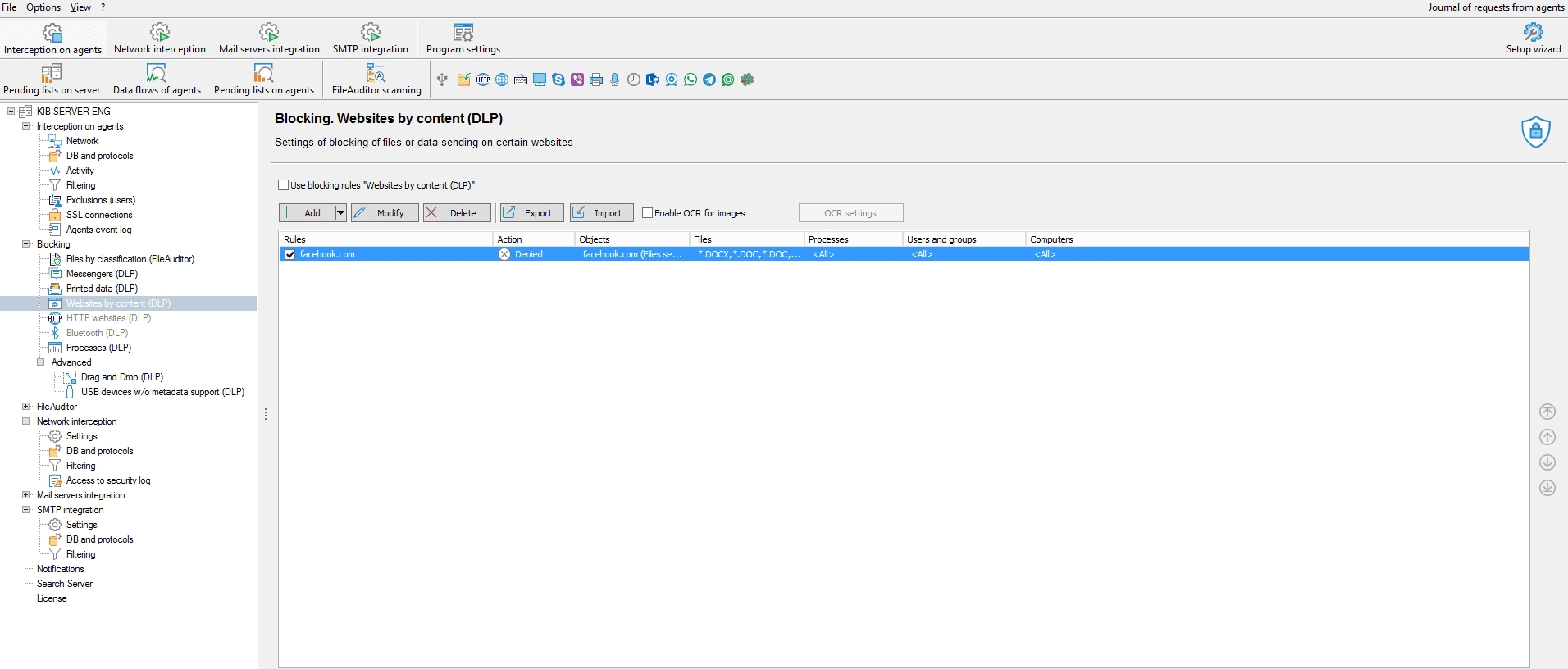Enable 'Use blocking rules Websites by content' checkbox
Image resolution: width=1568 pixels, height=669 pixels.
[283, 185]
